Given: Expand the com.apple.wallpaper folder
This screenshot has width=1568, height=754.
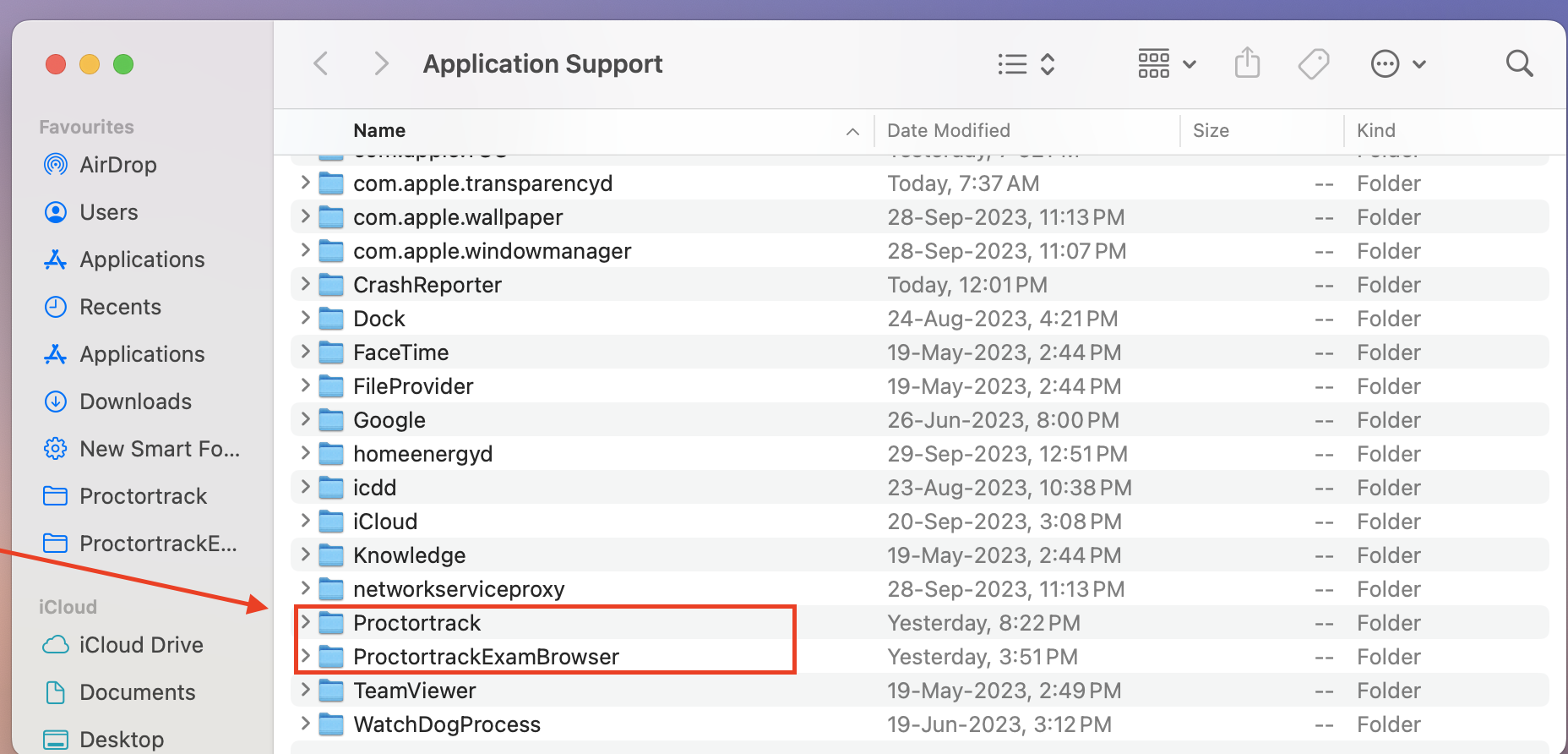Looking at the screenshot, I should point(306,216).
